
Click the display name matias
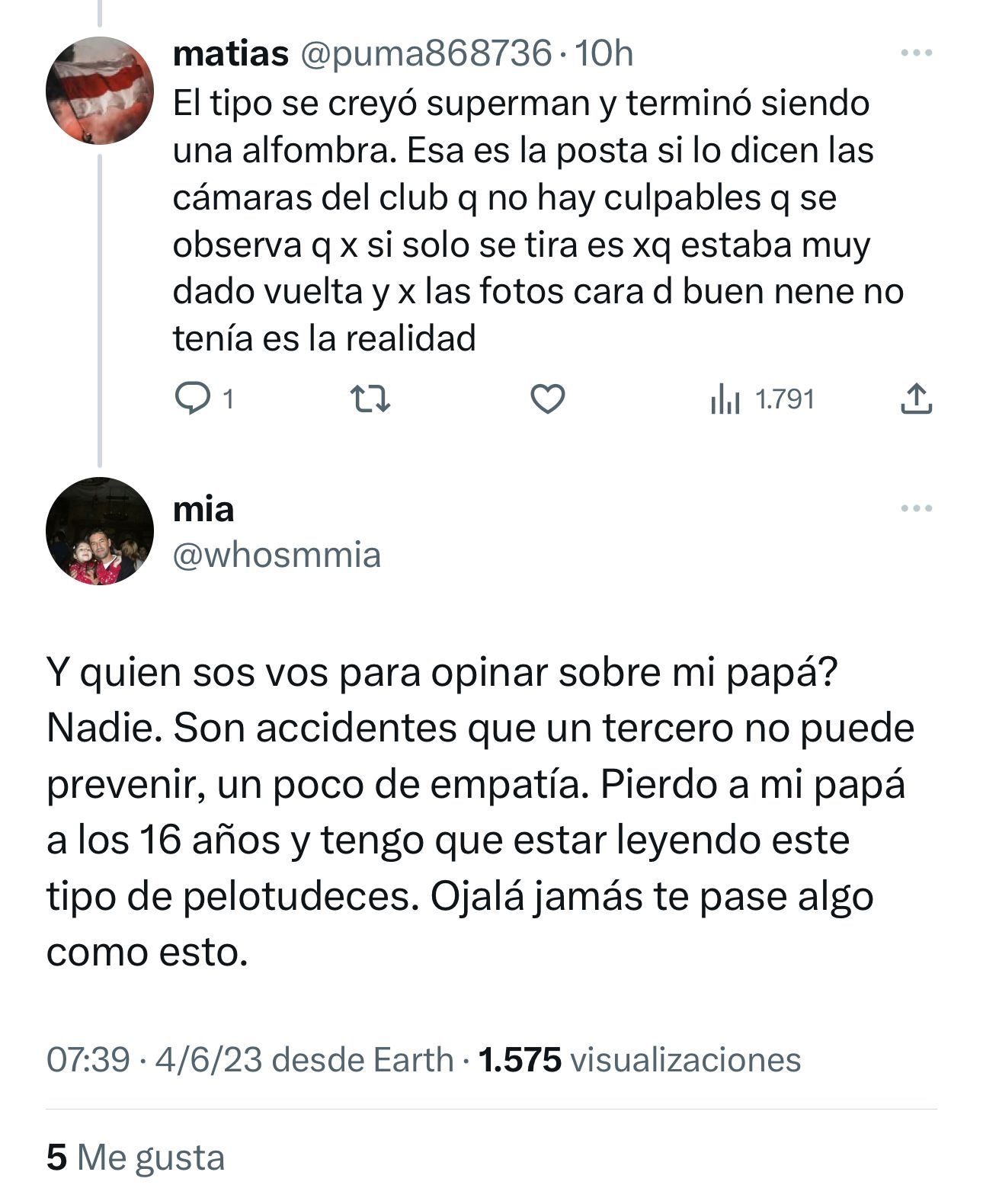pyautogui.click(x=231, y=54)
